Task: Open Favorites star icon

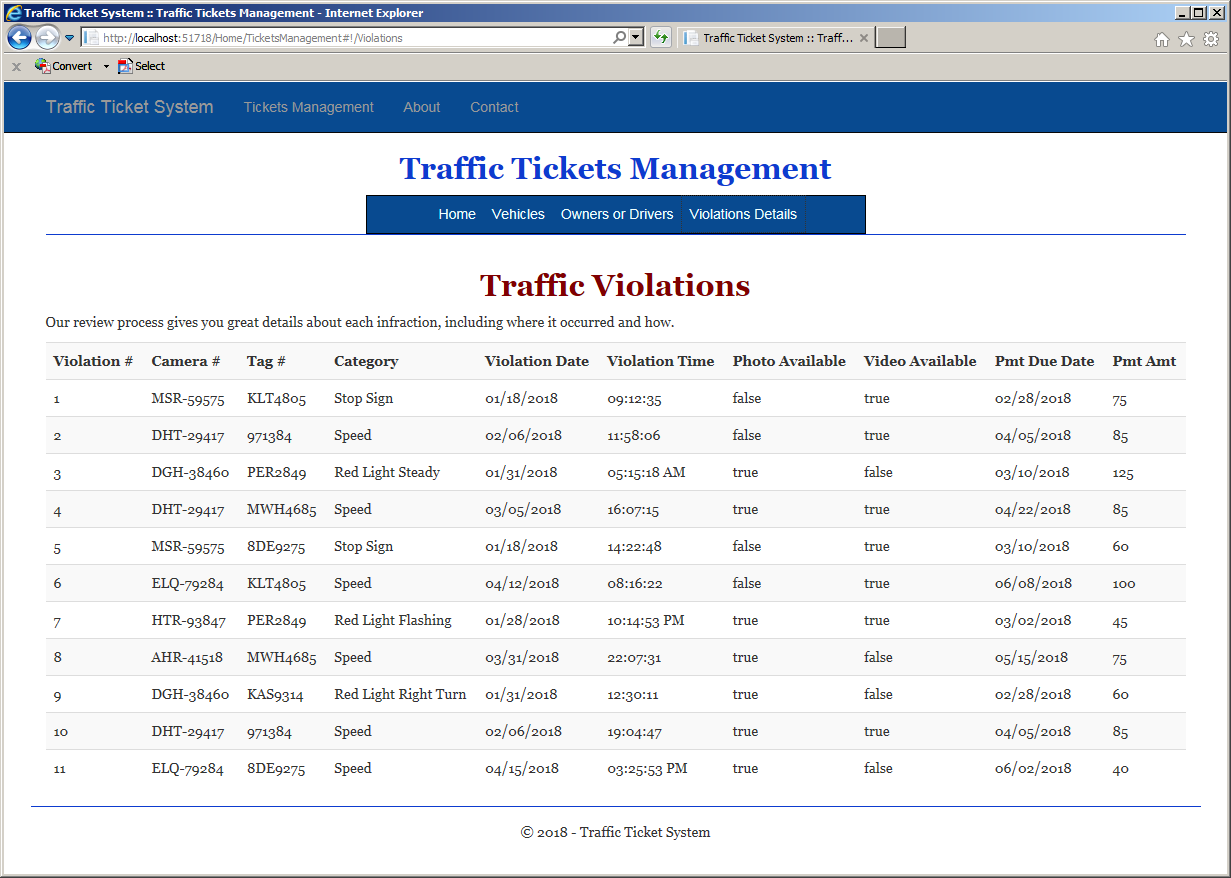Action: [1186, 39]
